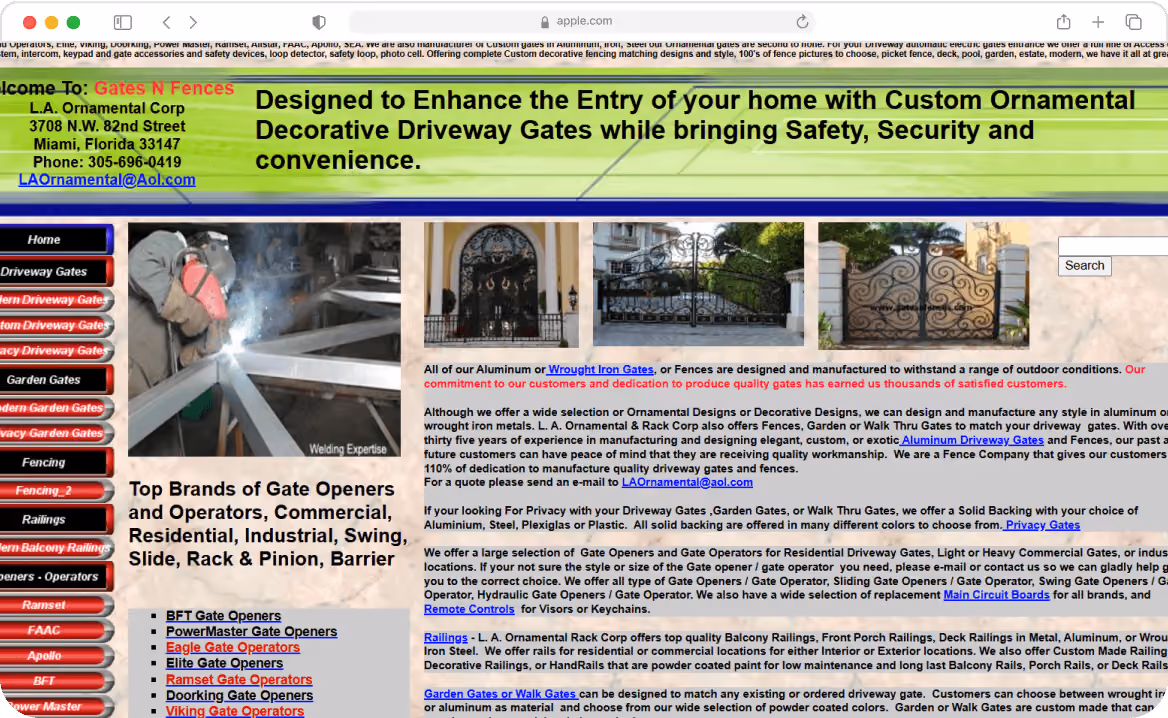
Task: Click the Top Brands of Gate Openers heading
Action: [x=268, y=524]
